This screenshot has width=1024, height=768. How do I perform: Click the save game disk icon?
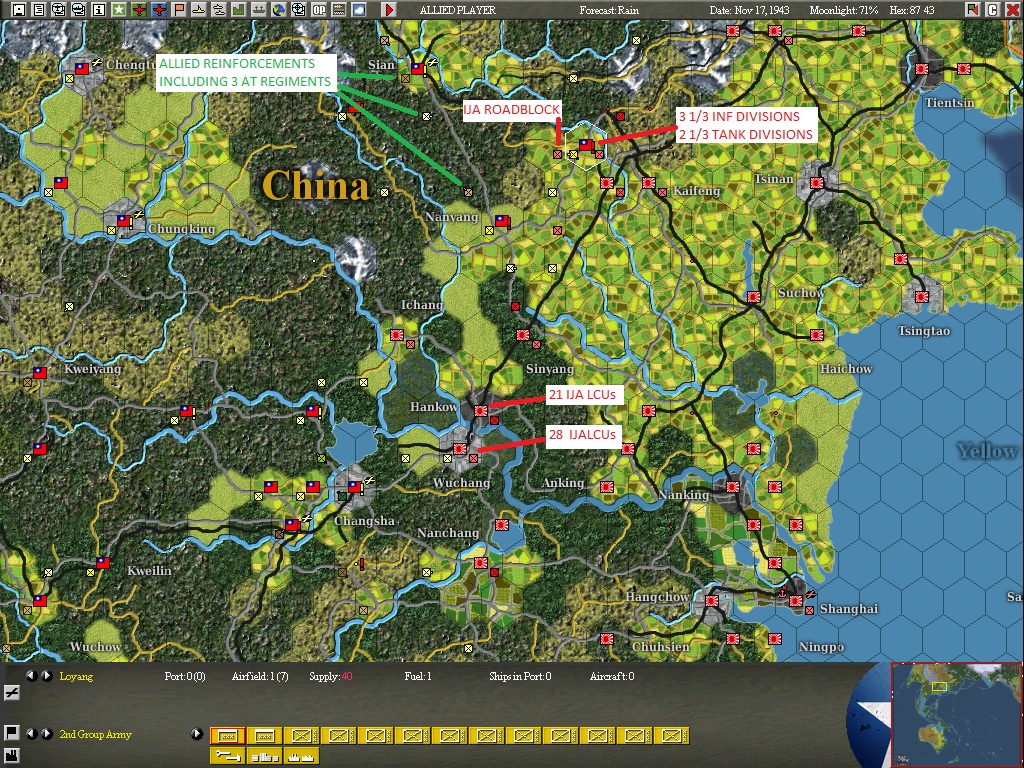pos(19,9)
